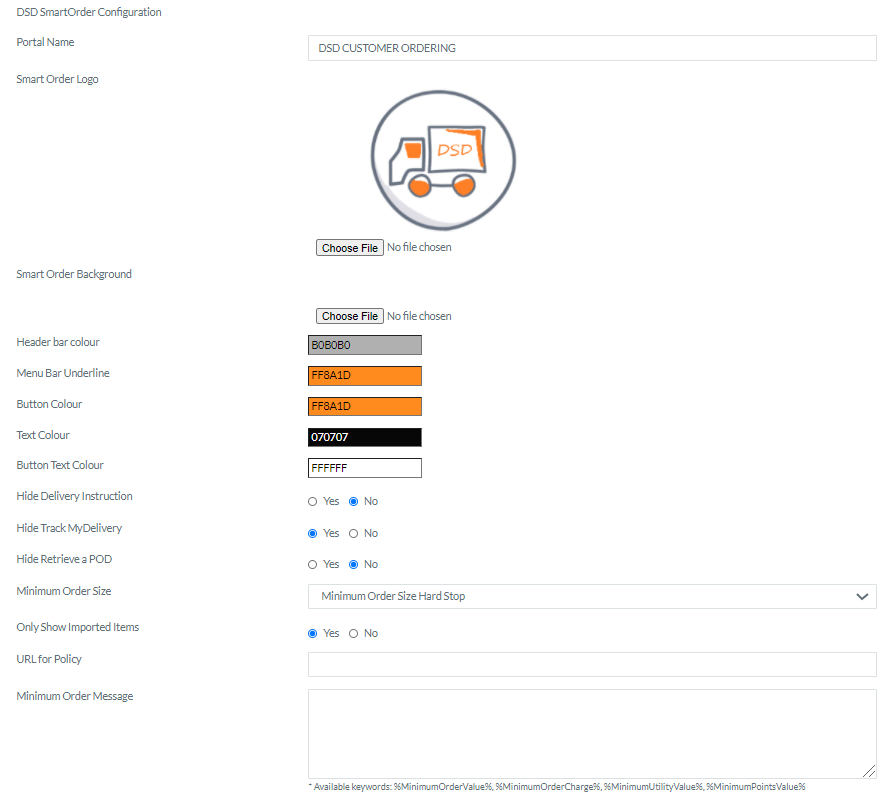Select No for Hide Track MyDelivery
Image resolution: width=892 pixels, height=804 pixels.
[x=353, y=533]
